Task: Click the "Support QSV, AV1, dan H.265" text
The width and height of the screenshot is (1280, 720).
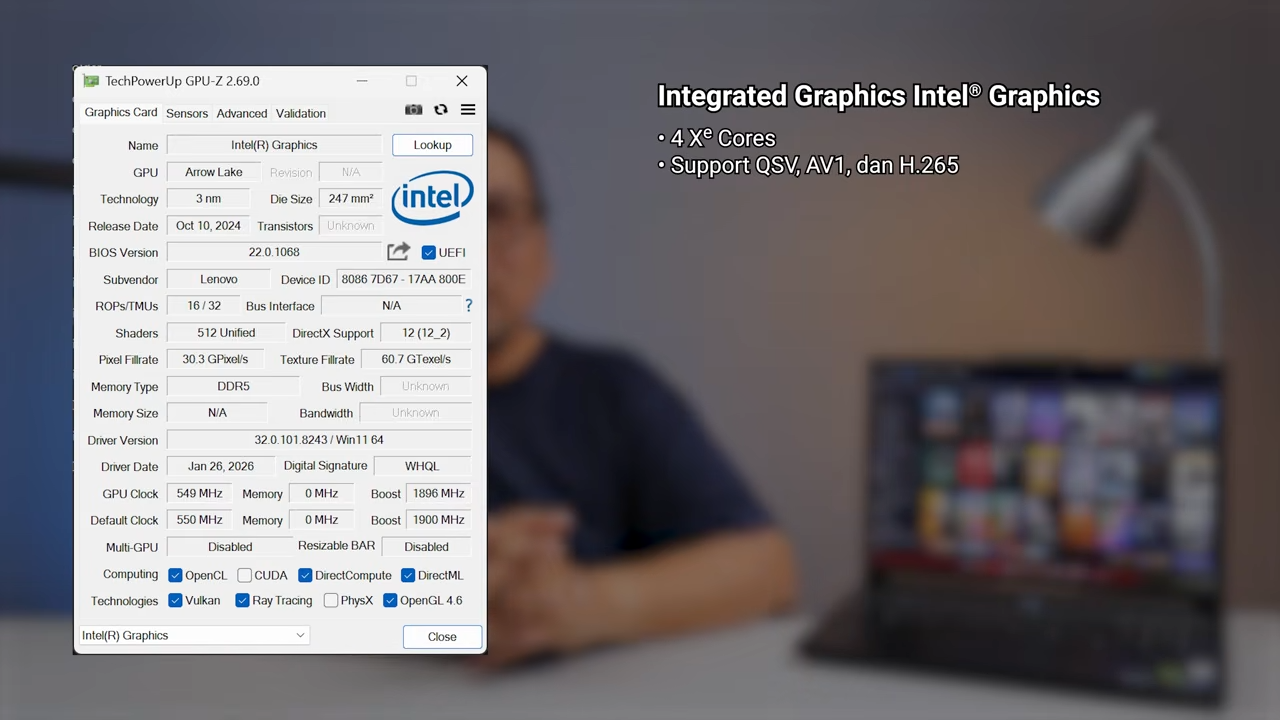Action: click(808, 165)
